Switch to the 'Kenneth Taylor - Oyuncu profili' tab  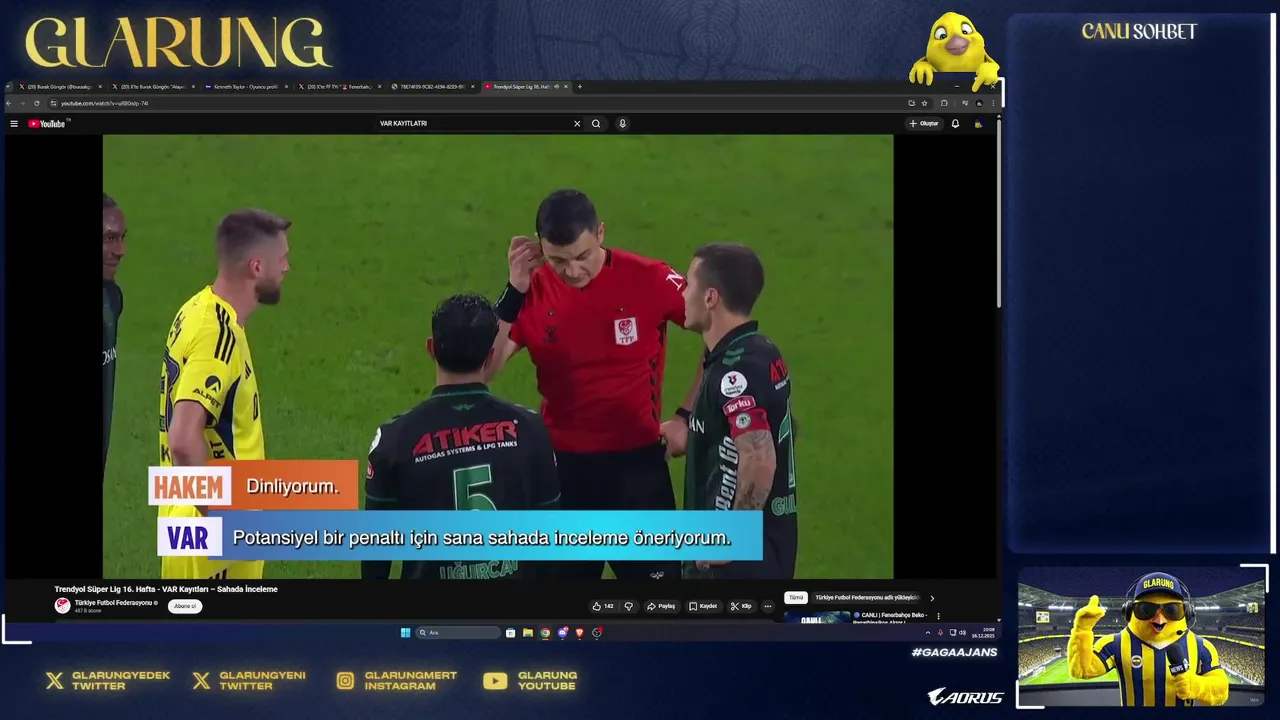tap(244, 87)
